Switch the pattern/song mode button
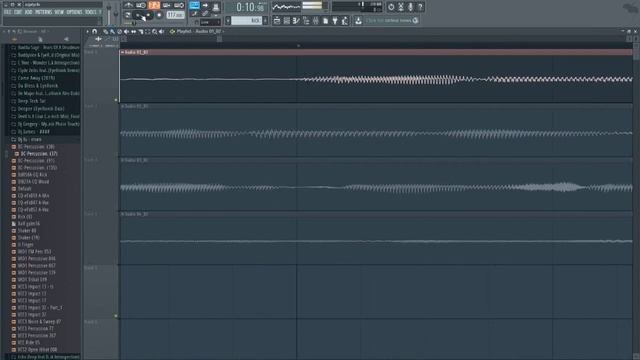The image size is (640, 360). (x=128, y=15)
